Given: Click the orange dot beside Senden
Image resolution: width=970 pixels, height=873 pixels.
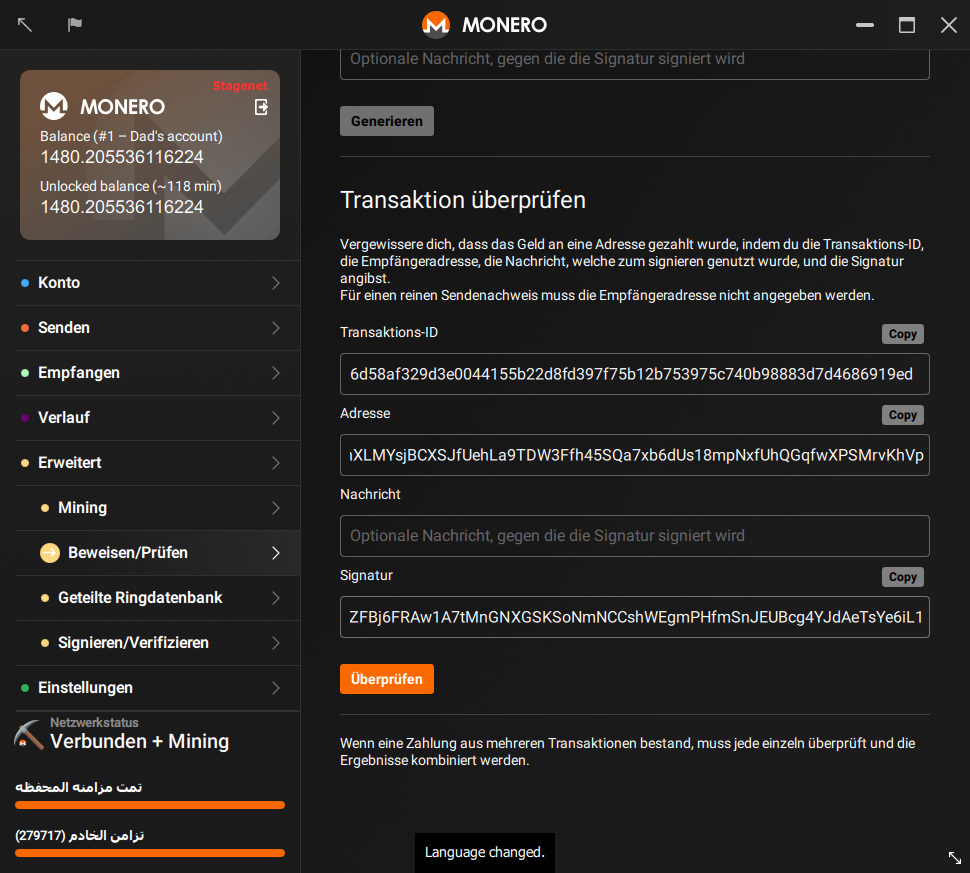Looking at the screenshot, I should [25, 328].
